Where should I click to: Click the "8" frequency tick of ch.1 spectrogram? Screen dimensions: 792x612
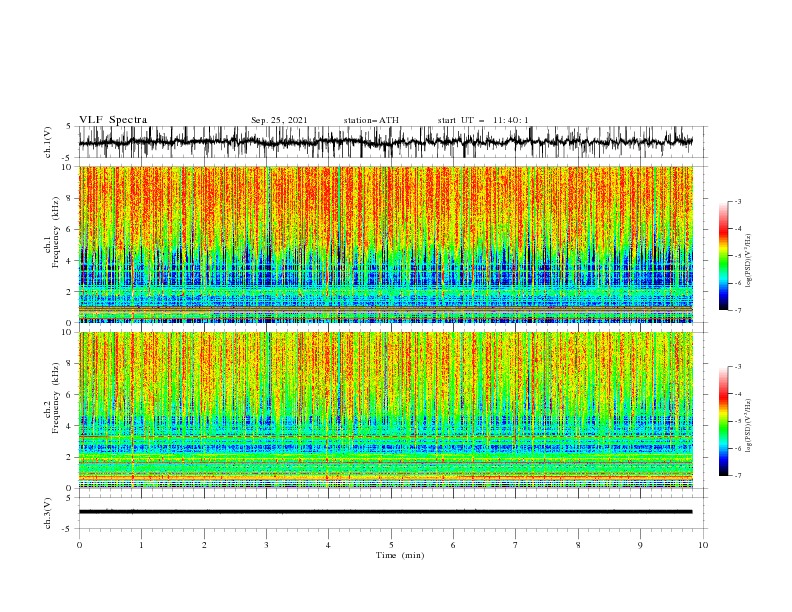coord(70,198)
